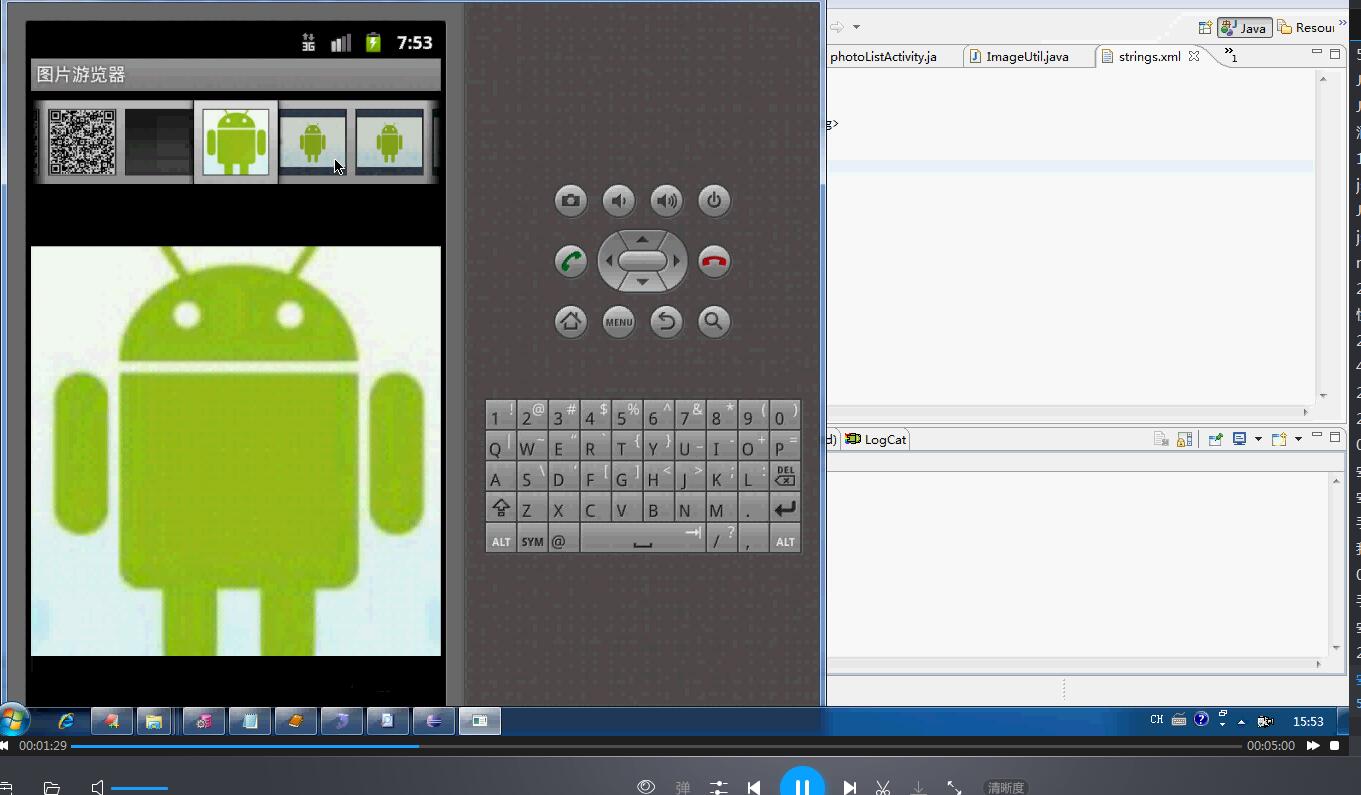Lower volume with emulator volume-down button

619,201
